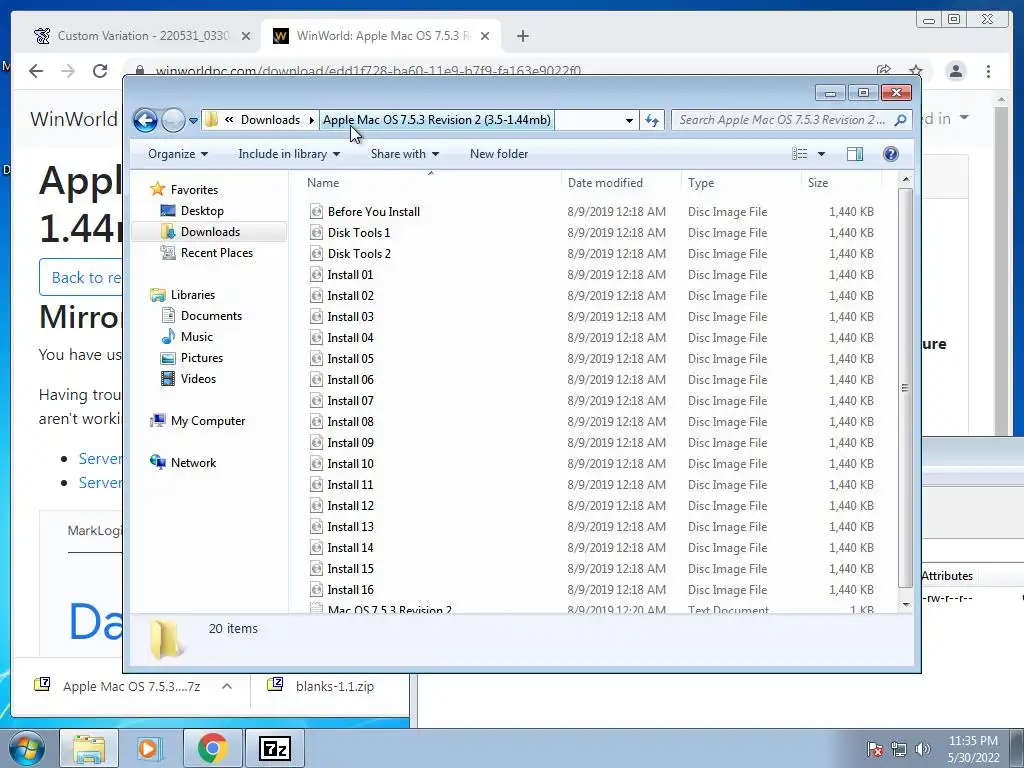Select the Install 02 file name

[x=351, y=296]
